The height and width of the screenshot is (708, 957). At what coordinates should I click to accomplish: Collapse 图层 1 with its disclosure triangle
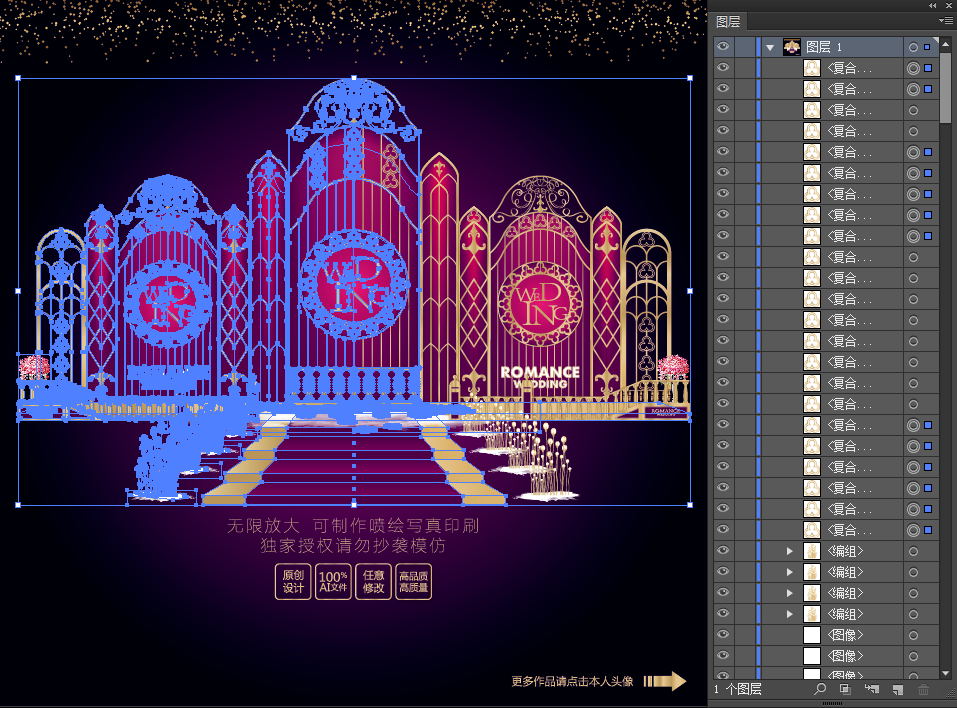click(x=770, y=47)
